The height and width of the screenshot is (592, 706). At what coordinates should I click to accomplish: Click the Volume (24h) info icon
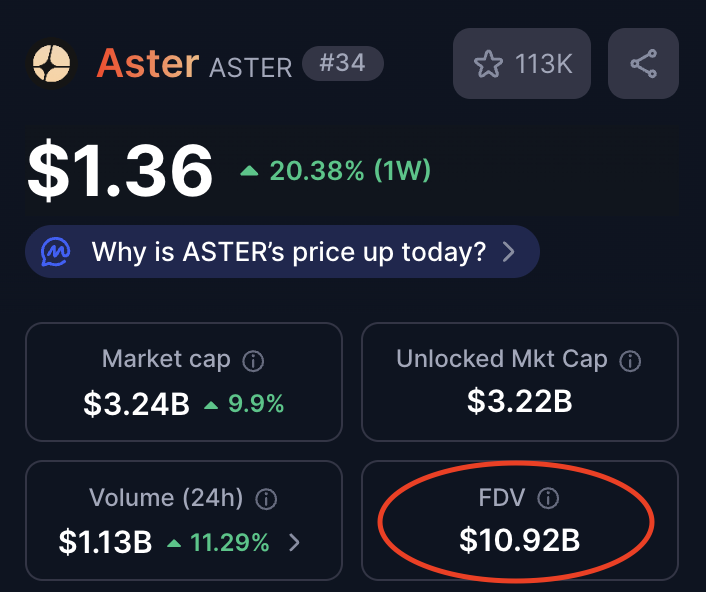267,499
